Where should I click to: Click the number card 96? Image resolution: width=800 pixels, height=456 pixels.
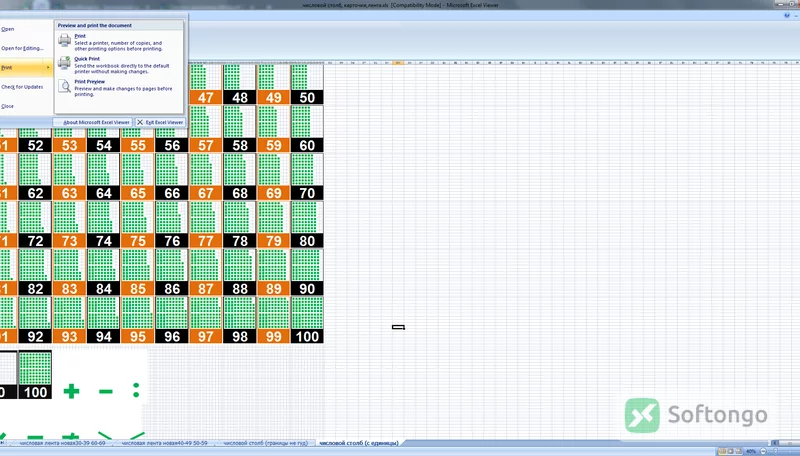[x=172, y=320]
